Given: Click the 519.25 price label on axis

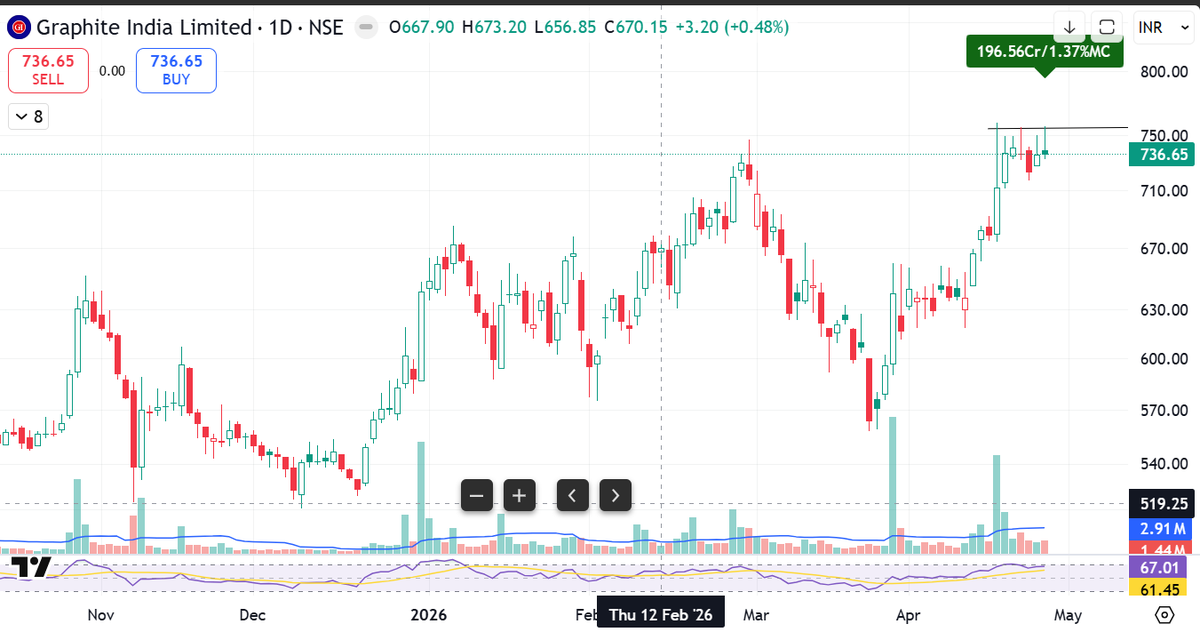Looking at the screenshot, I should point(1163,504).
